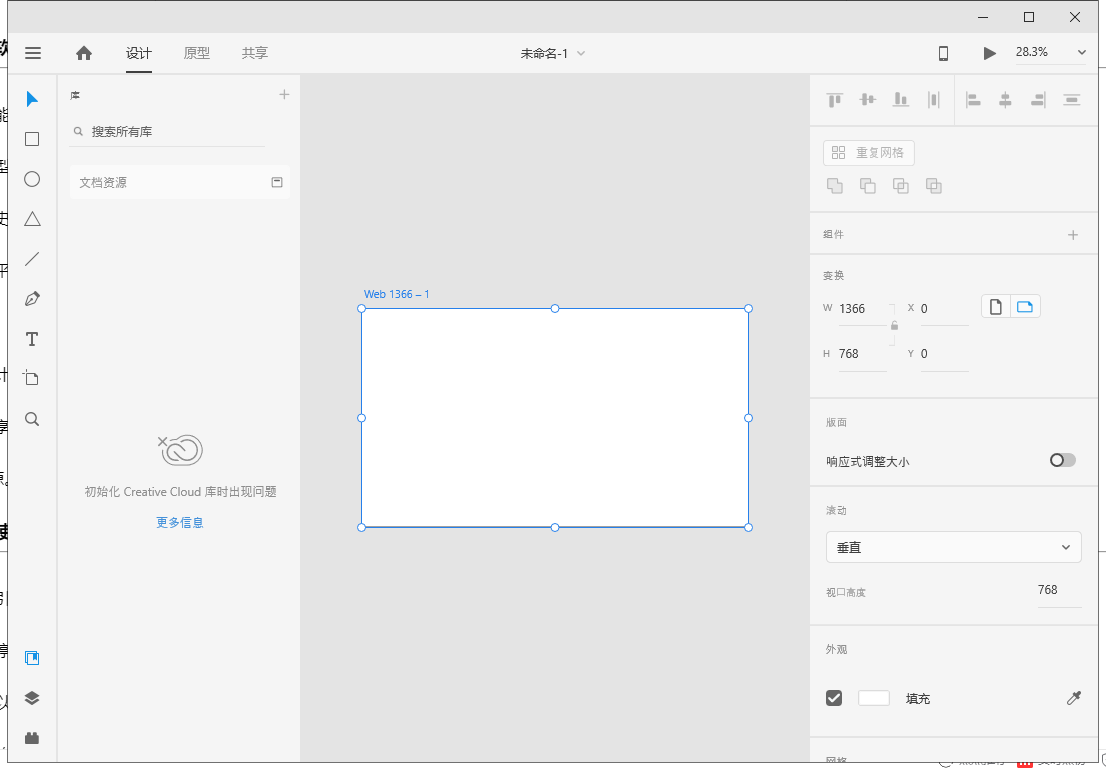Click the Exclude overlap boolean icon
The image size is (1106, 770).
point(934,186)
